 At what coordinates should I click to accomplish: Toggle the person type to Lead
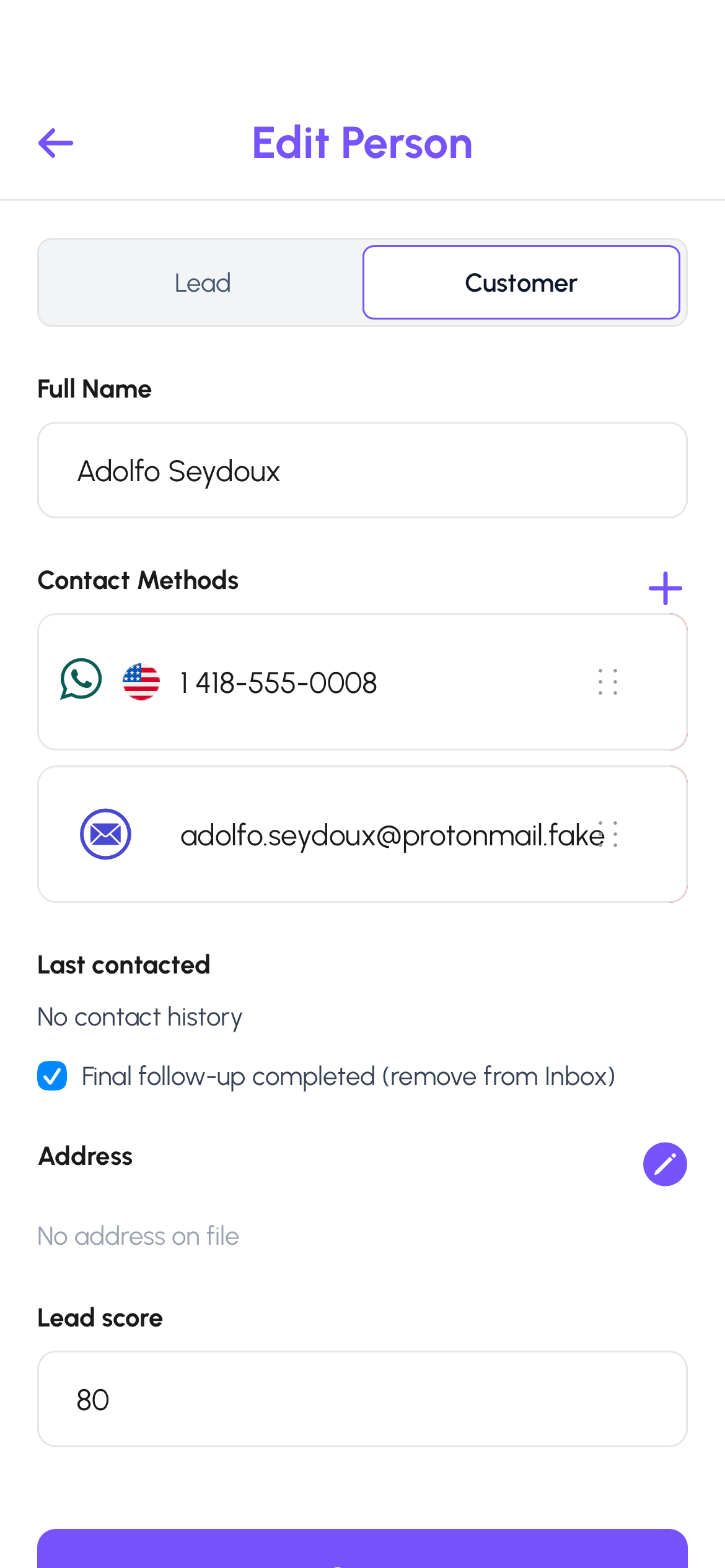click(x=203, y=282)
